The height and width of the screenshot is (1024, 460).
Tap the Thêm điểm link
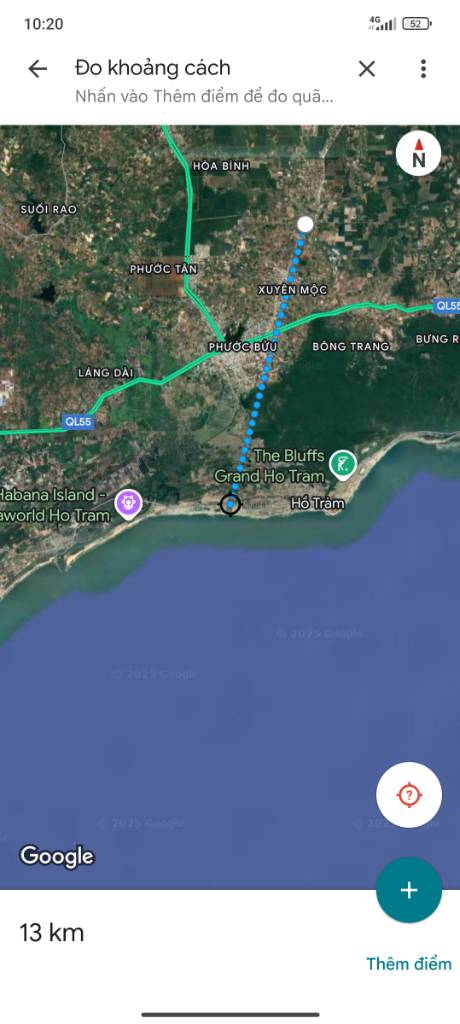point(408,963)
